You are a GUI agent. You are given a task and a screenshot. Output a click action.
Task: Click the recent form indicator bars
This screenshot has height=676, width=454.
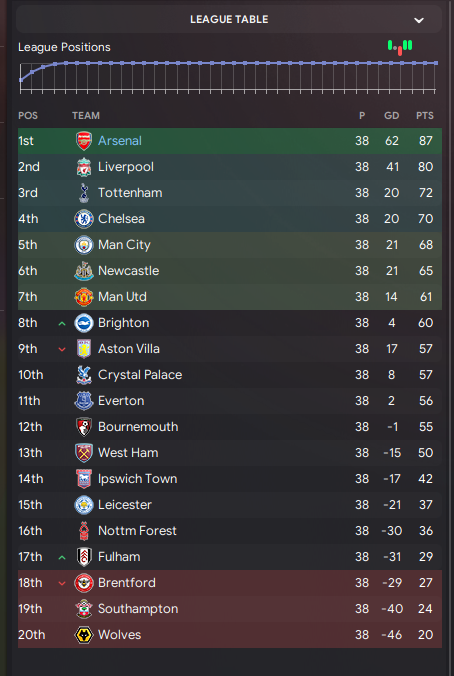point(400,47)
